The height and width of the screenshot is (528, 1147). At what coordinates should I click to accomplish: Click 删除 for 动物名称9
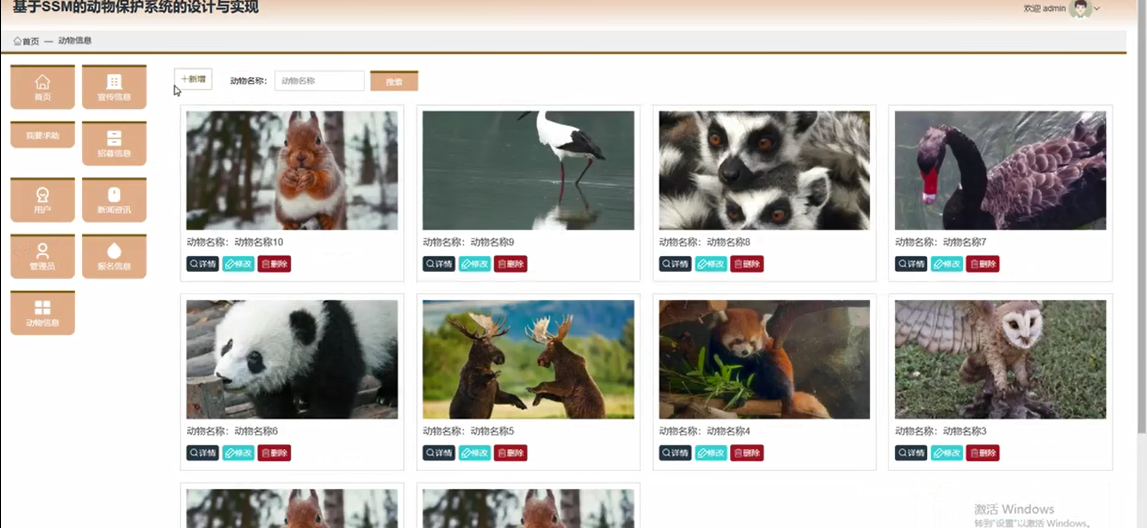point(511,264)
